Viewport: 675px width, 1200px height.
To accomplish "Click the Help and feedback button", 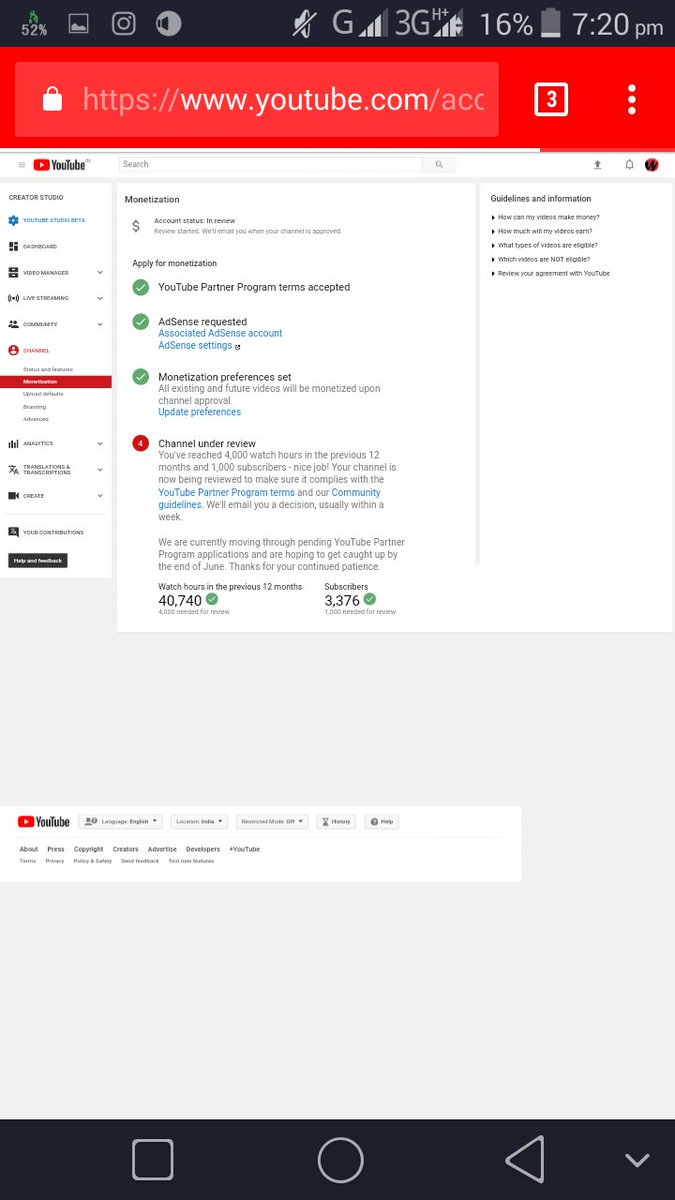I will [38, 561].
